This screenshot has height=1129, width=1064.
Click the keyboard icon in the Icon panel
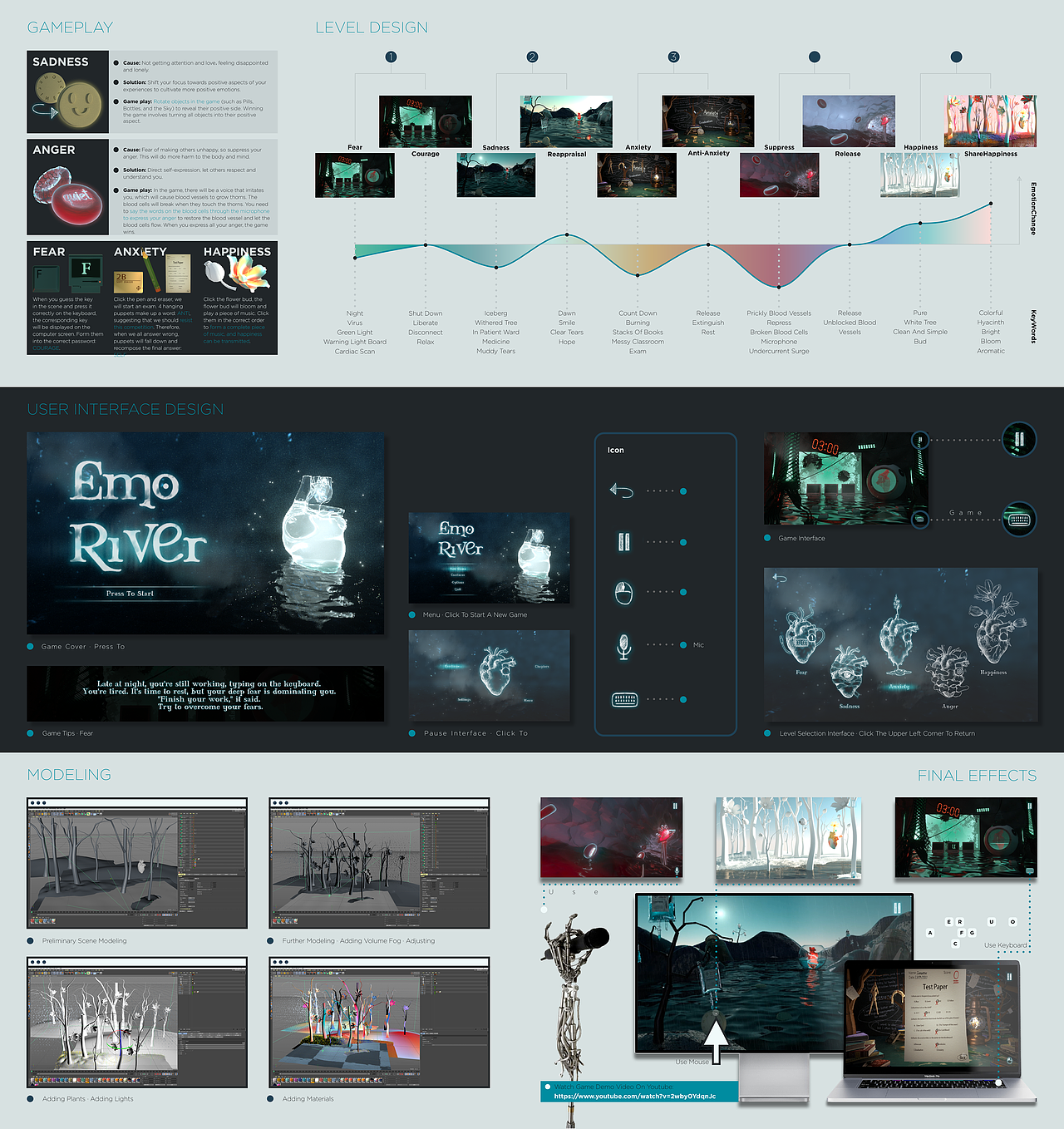click(x=623, y=699)
